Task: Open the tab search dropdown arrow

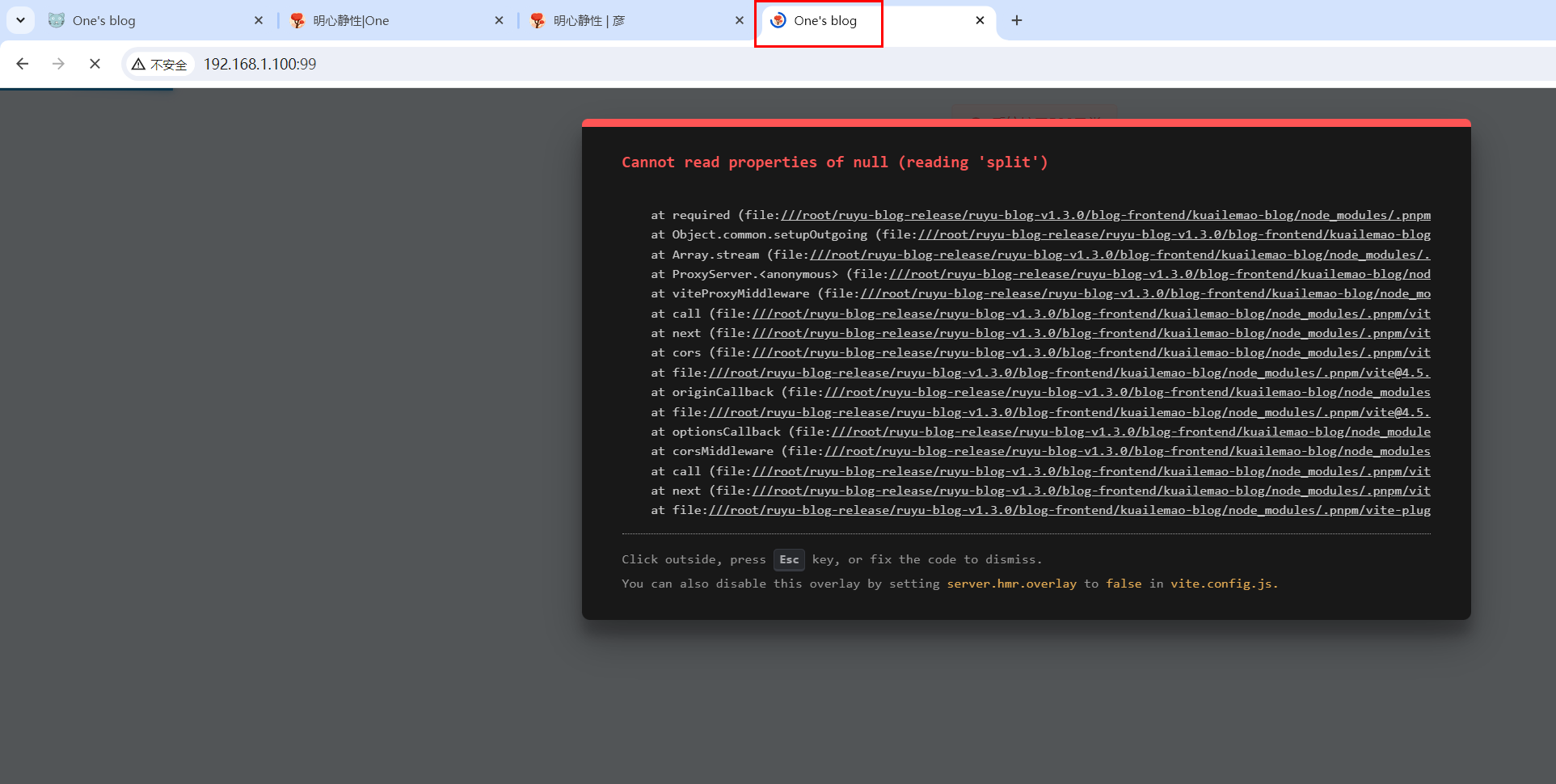Action: point(20,20)
